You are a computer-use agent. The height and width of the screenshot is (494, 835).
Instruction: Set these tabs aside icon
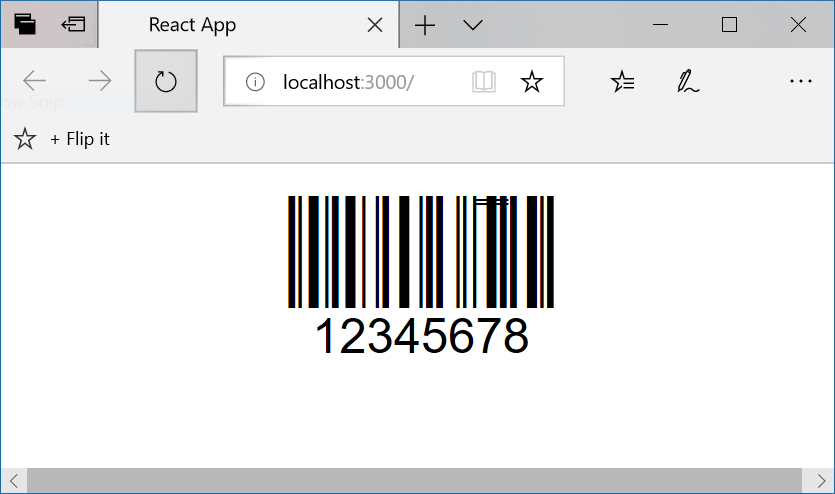[73, 24]
